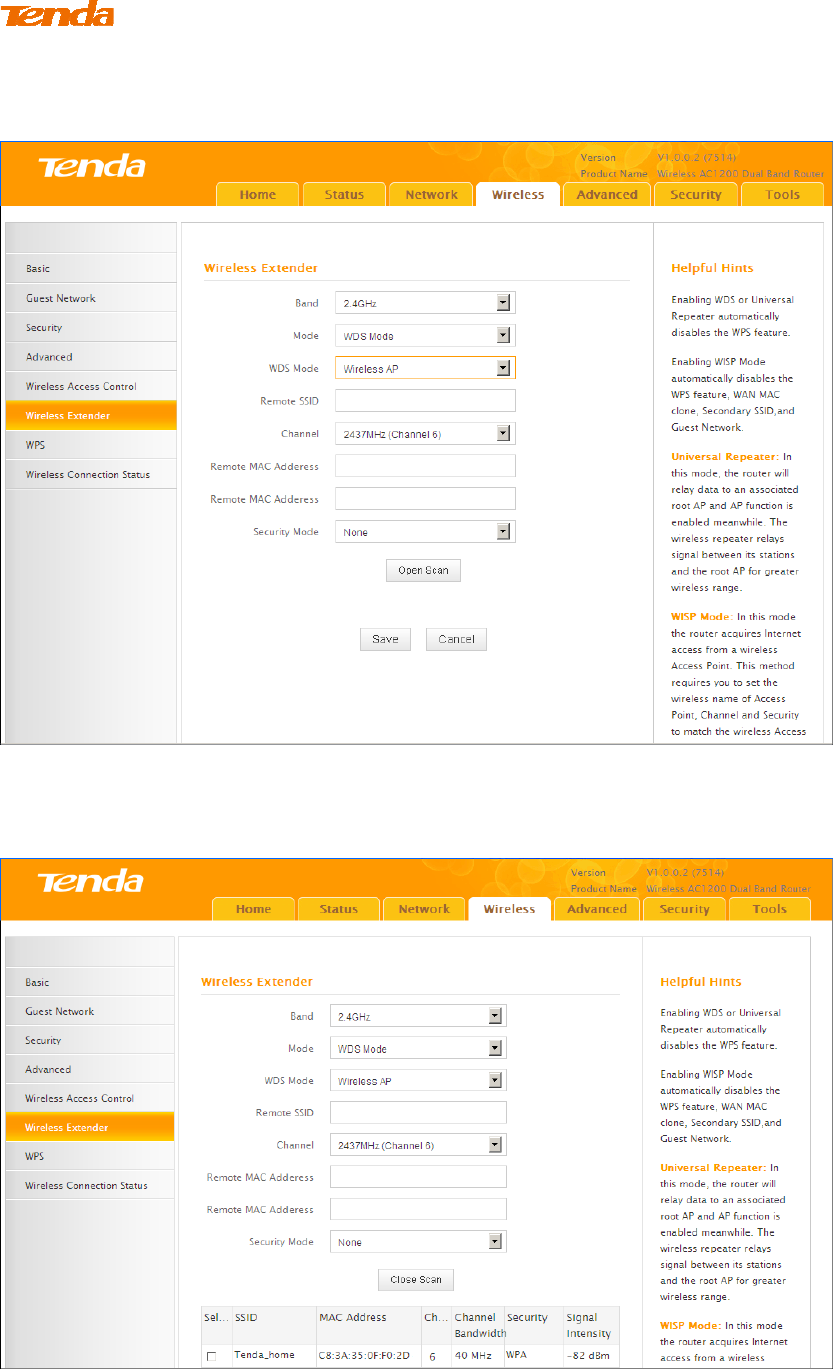Click the Tenda logo in the lower screenshot's header
This screenshot has height=1369, width=833.
92,883
